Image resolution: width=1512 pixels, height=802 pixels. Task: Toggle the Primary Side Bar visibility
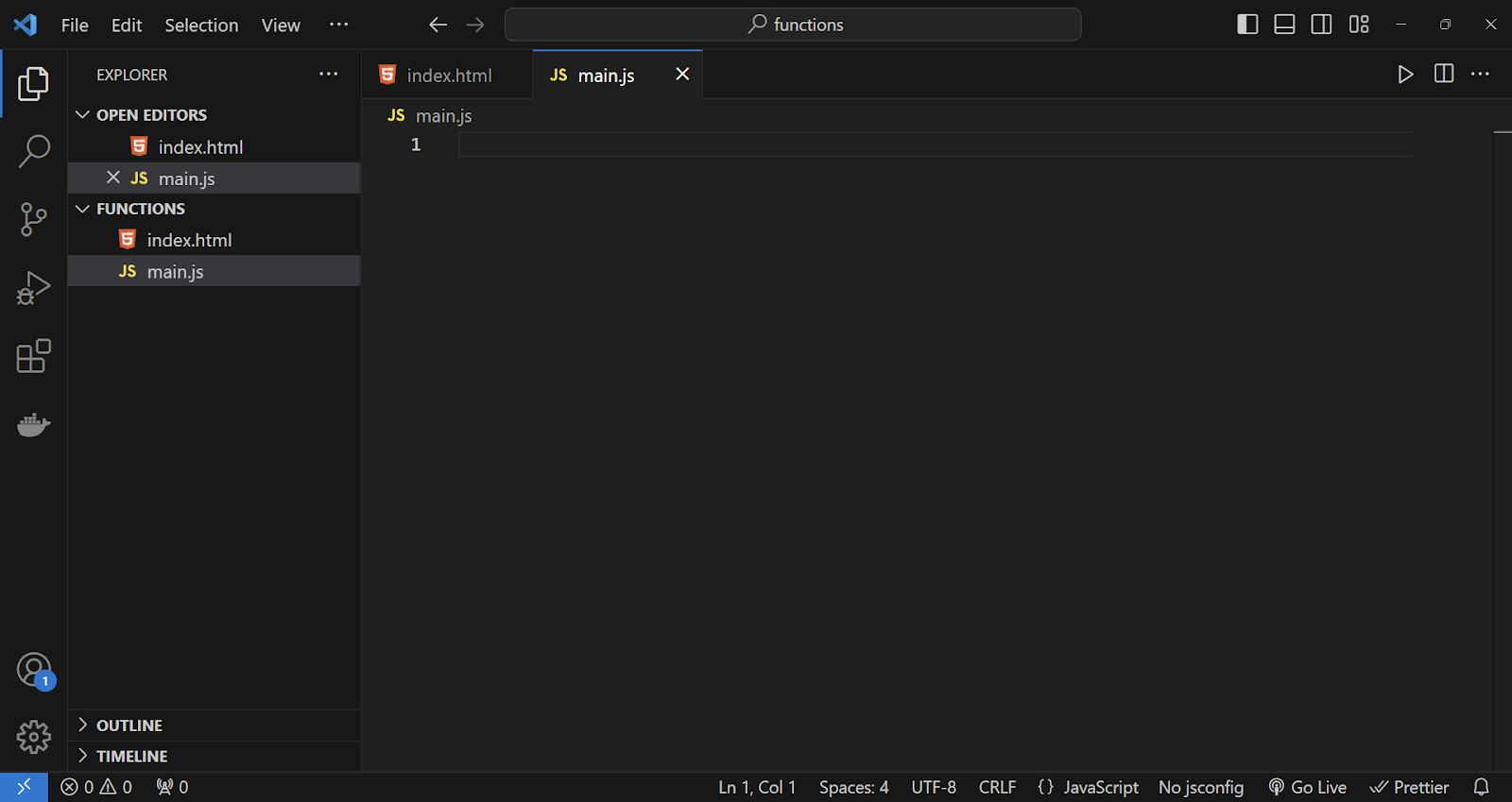pos(1247,25)
